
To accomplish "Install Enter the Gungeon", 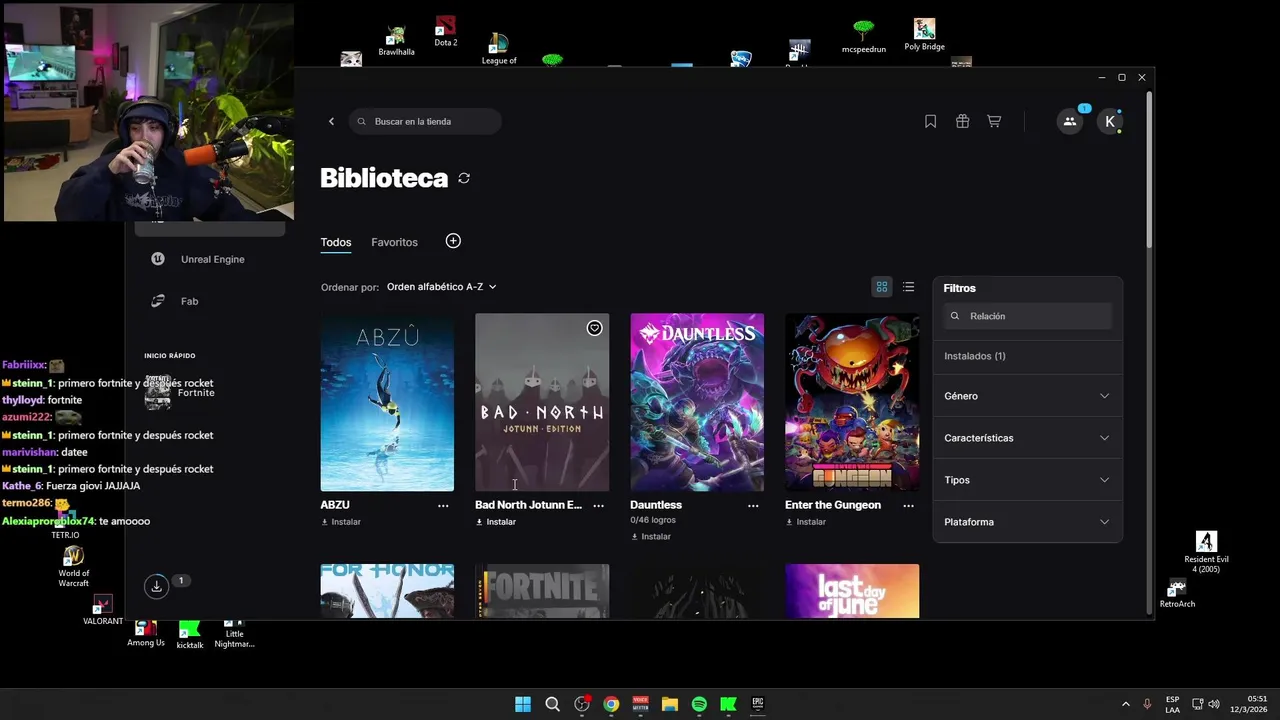I will [806, 522].
